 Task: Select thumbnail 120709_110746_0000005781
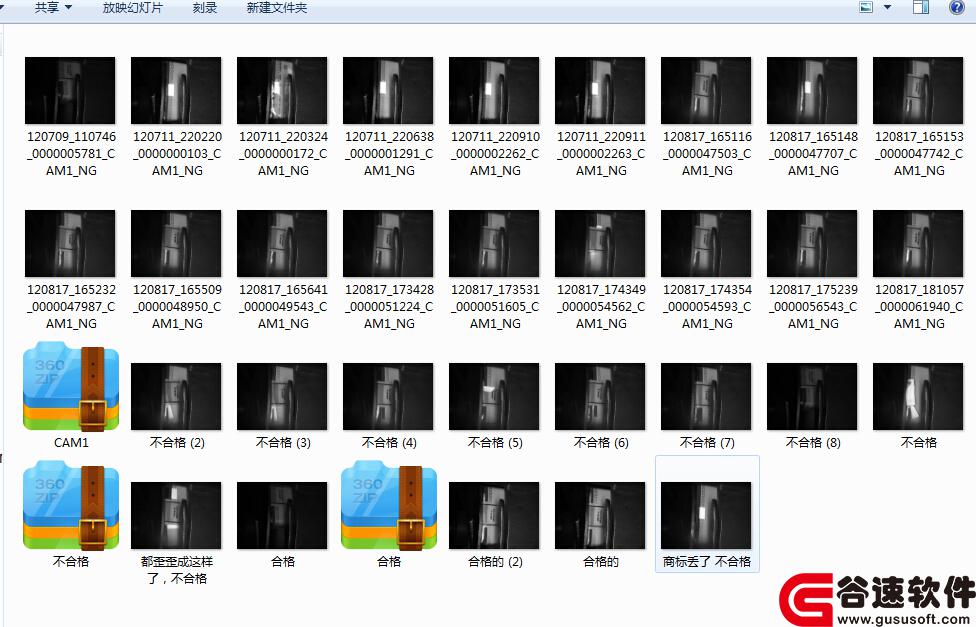click(x=70, y=90)
